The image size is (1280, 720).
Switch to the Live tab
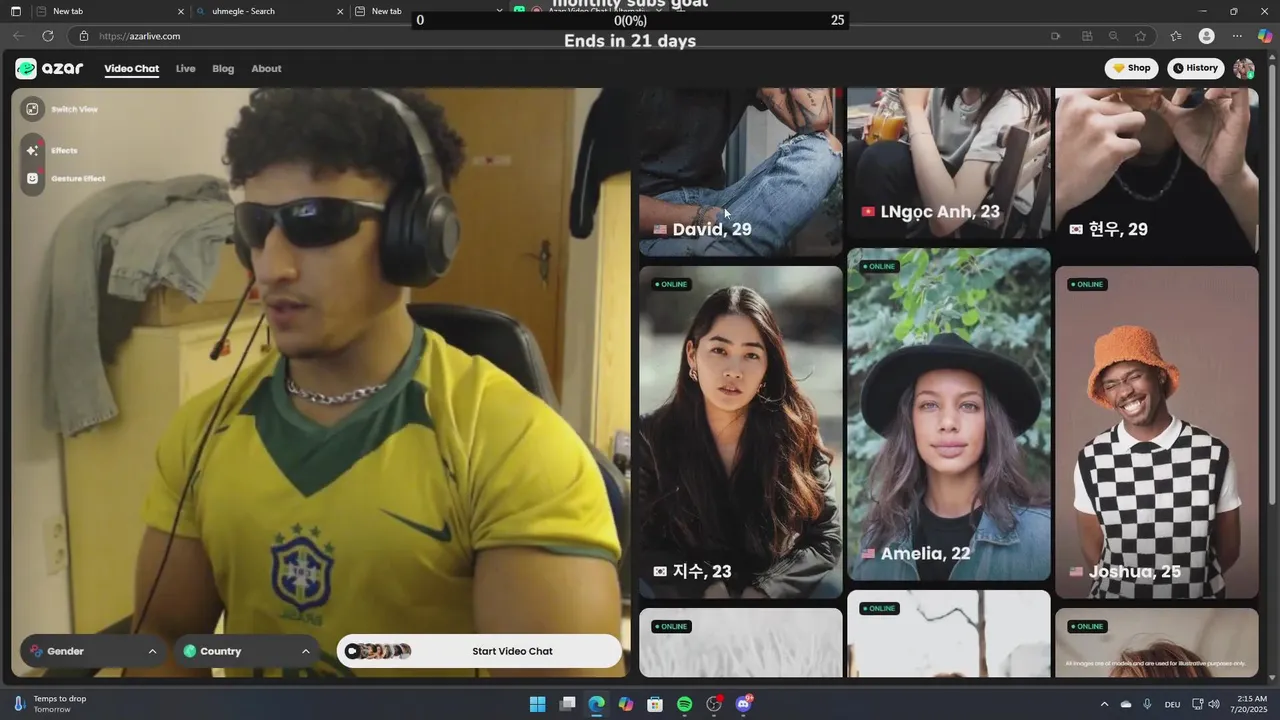(x=185, y=69)
